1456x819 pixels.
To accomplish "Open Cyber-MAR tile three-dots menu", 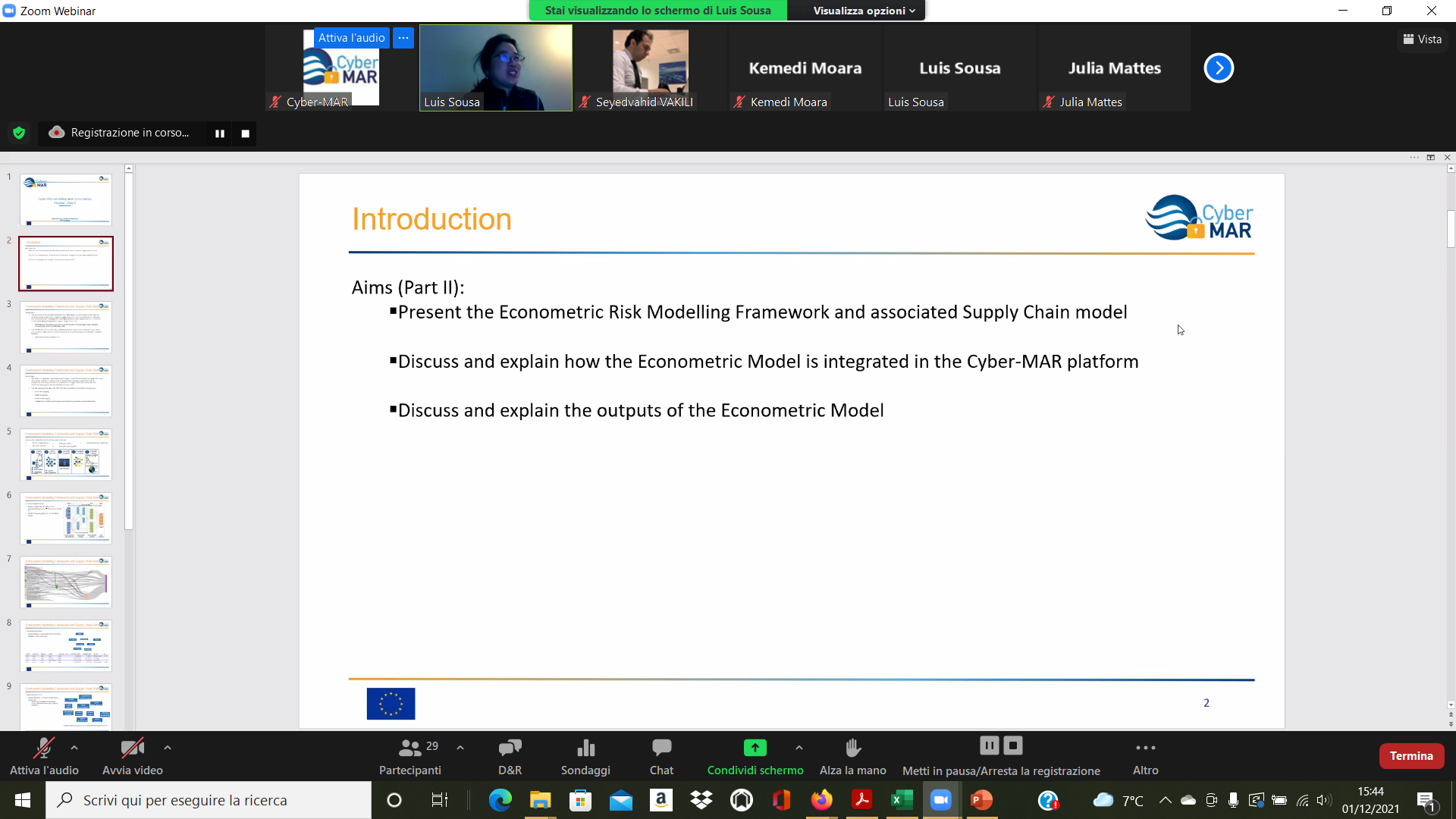I will tap(403, 38).
